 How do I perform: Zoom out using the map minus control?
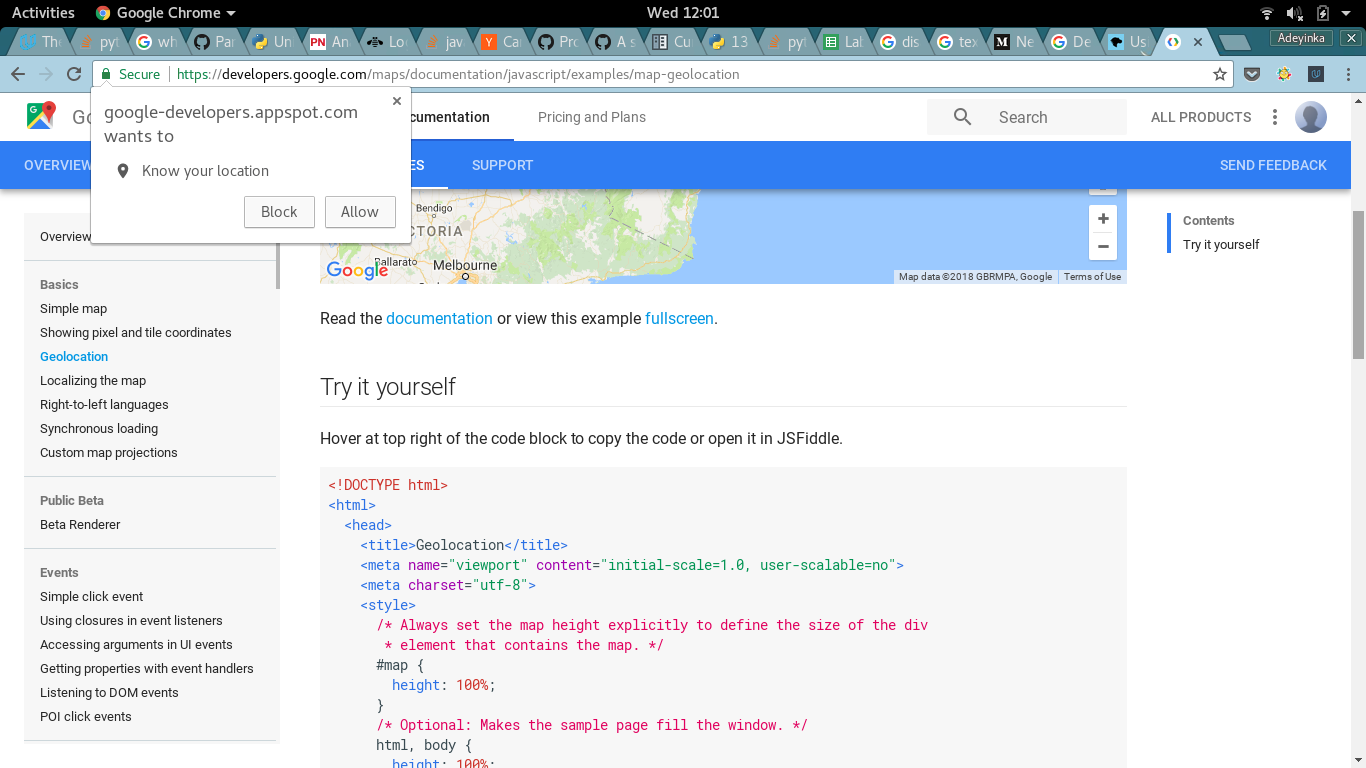click(x=1103, y=246)
